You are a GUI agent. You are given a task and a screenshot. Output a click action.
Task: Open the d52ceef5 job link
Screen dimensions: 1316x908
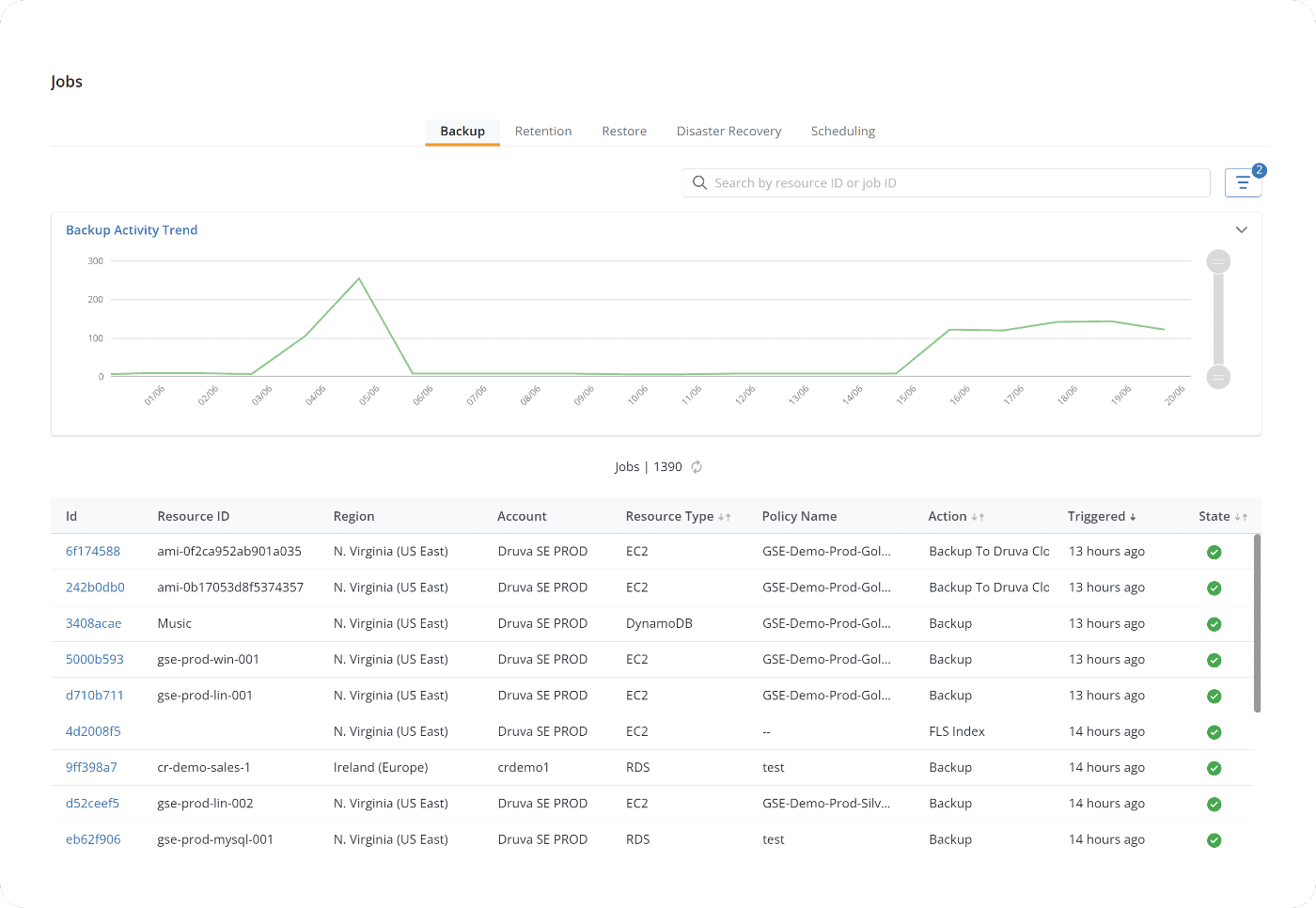[x=92, y=804]
